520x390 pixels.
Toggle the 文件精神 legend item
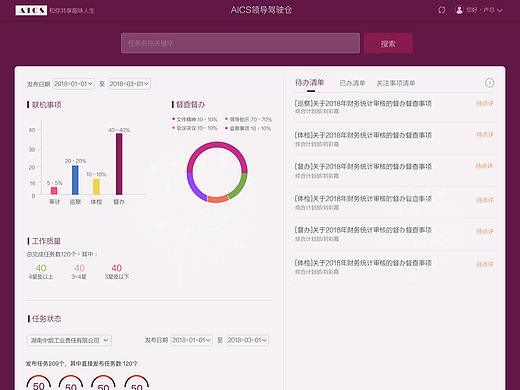(x=195, y=119)
